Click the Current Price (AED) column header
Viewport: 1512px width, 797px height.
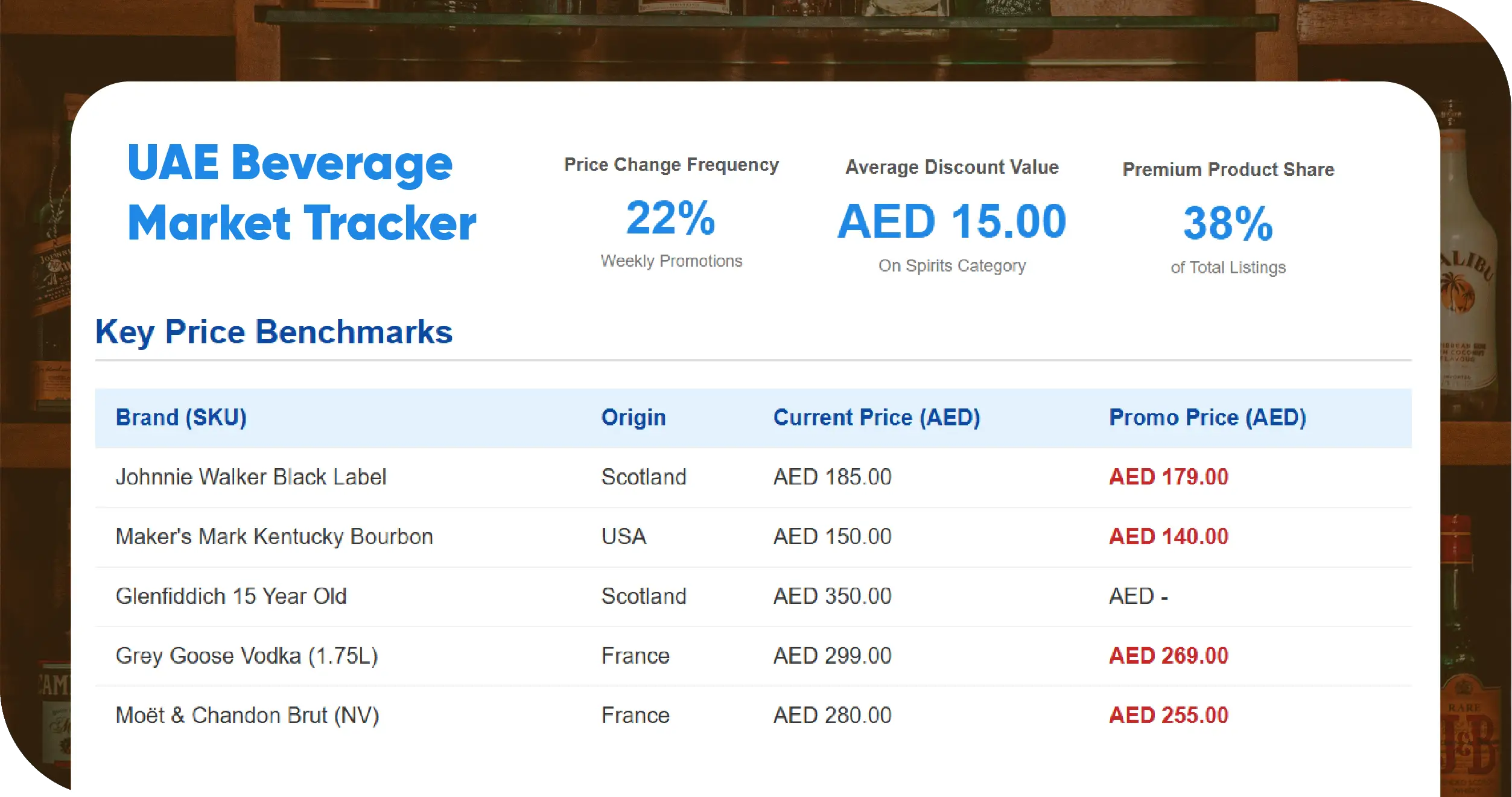click(876, 418)
